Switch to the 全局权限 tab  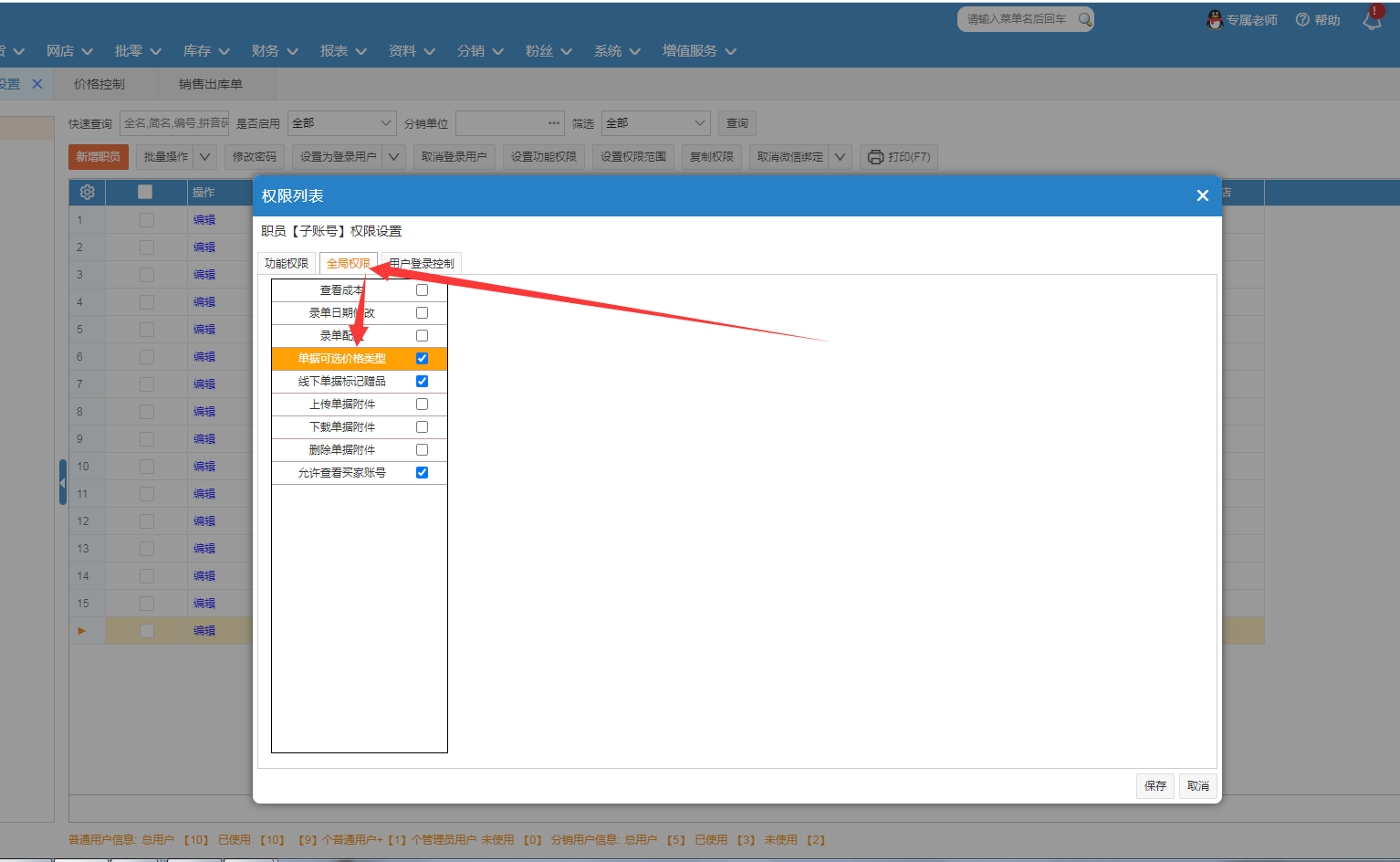coord(348,263)
